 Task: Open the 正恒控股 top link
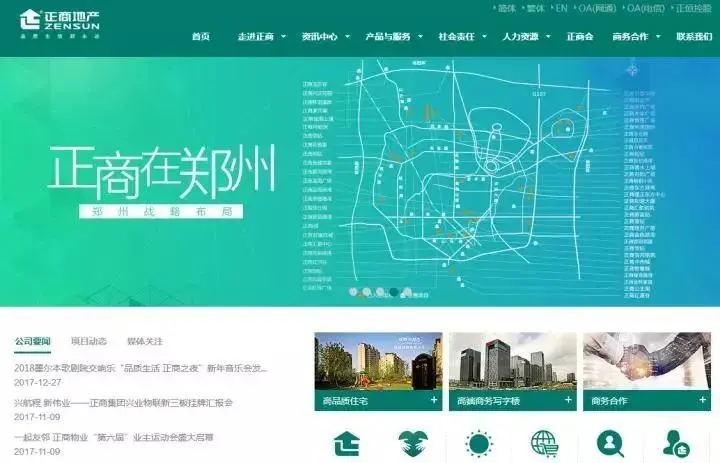693,8
